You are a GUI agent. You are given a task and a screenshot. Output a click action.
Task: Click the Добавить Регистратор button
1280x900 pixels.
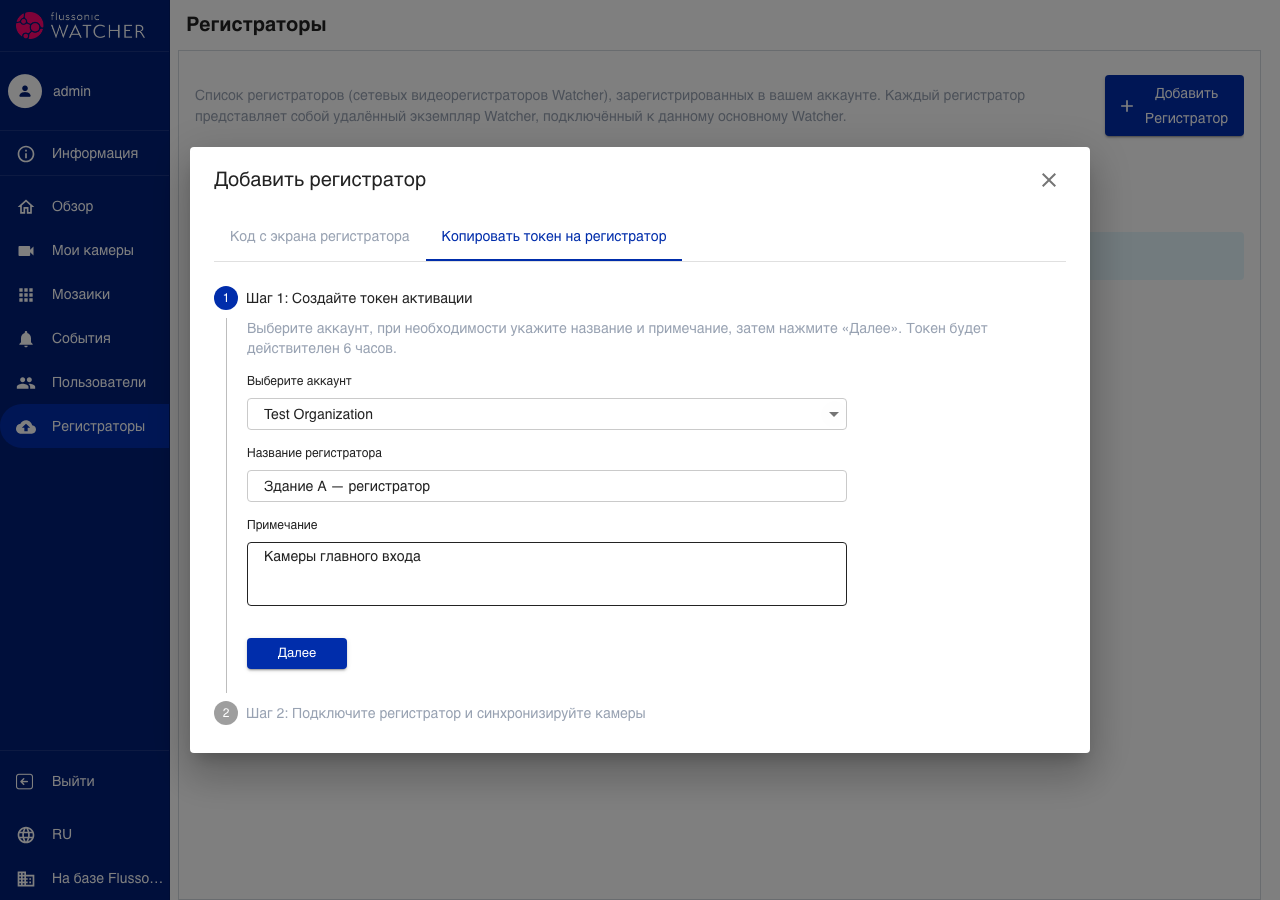(1174, 106)
